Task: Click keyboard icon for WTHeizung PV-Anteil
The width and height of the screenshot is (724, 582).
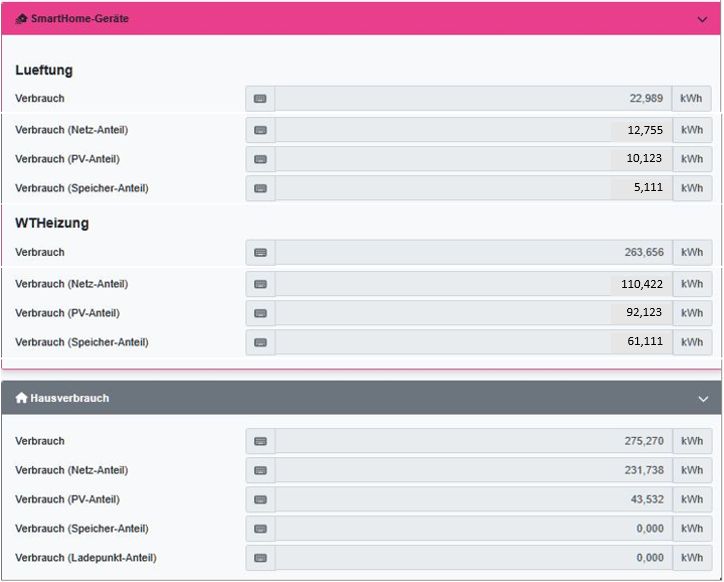Action: (x=260, y=313)
